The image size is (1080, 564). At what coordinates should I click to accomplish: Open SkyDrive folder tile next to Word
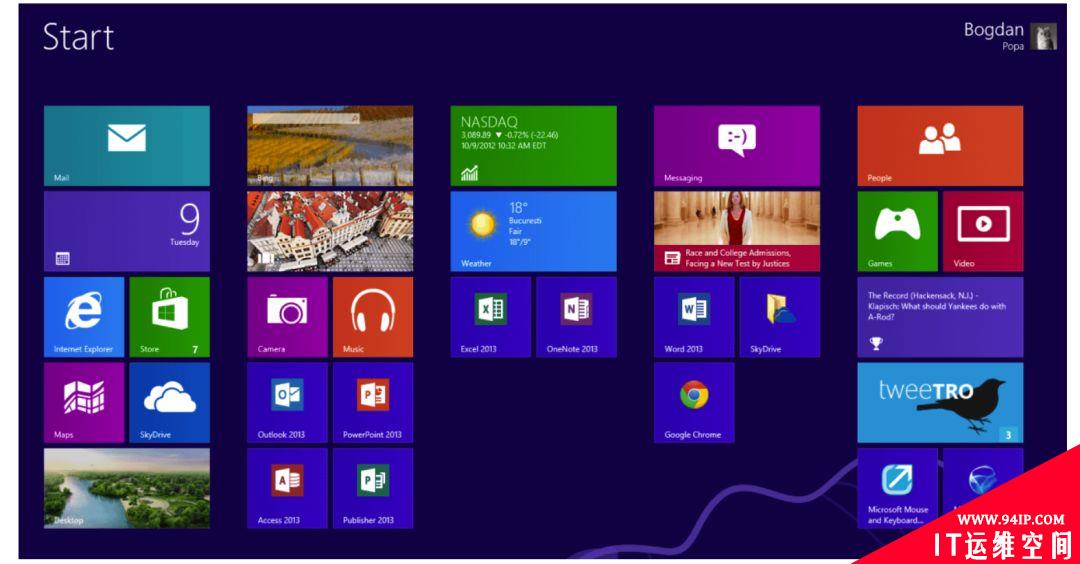coord(780,317)
